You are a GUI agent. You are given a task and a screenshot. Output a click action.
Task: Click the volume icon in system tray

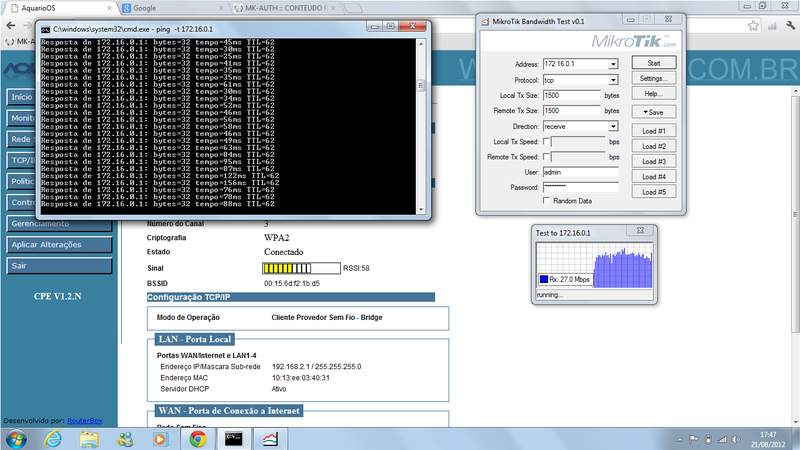tap(735, 439)
